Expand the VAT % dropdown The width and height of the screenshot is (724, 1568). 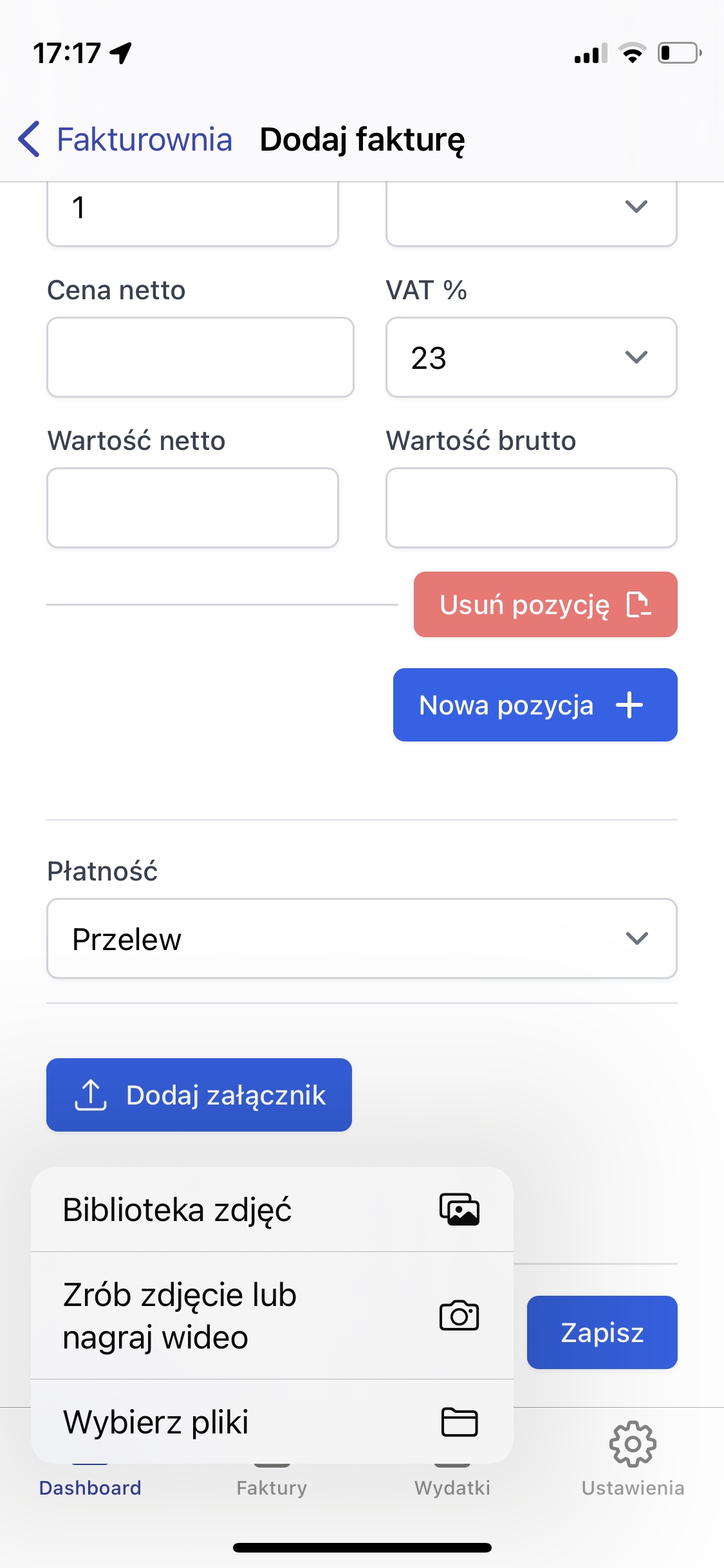coord(531,357)
